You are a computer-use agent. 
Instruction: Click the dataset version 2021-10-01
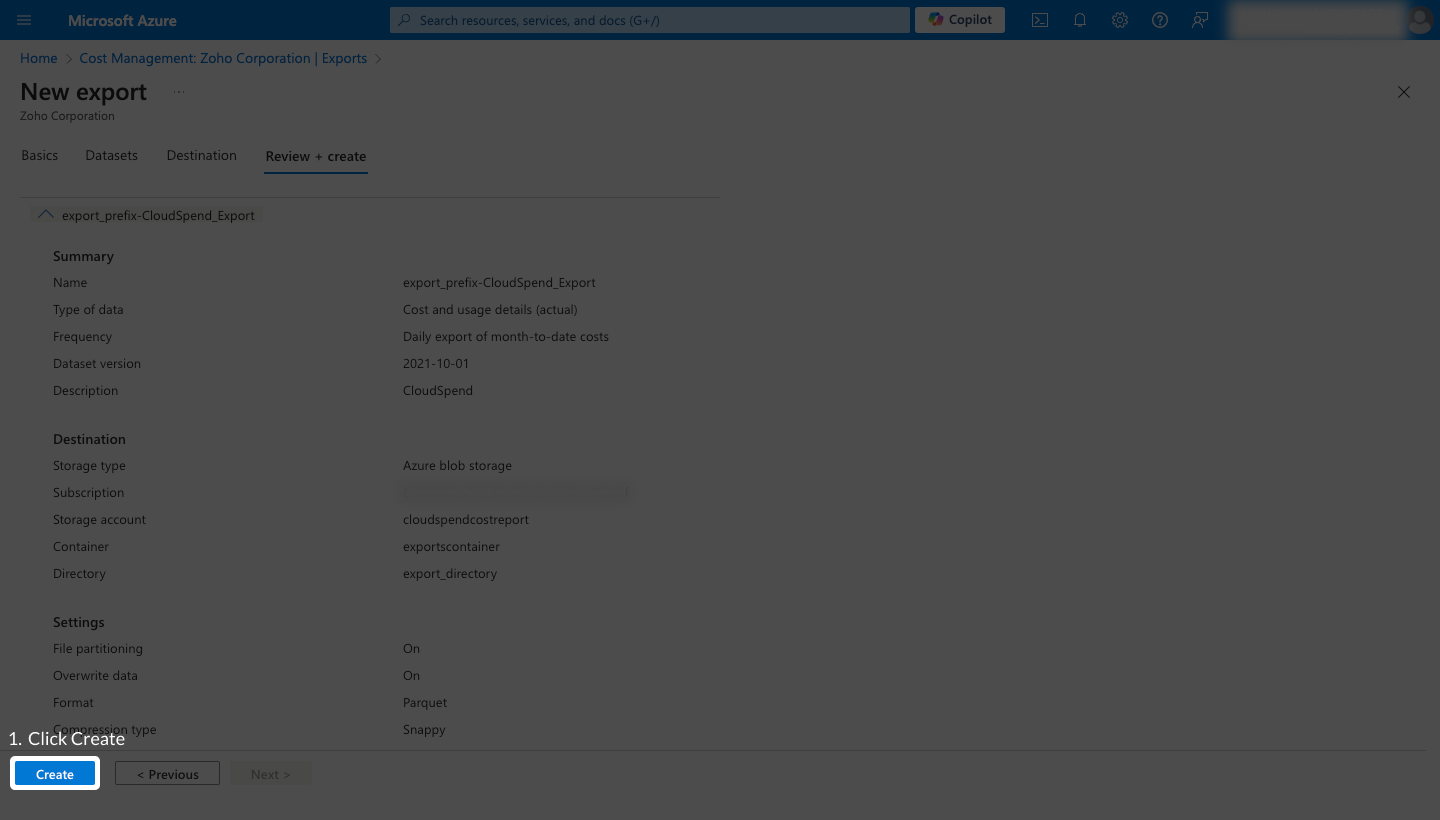436,364
